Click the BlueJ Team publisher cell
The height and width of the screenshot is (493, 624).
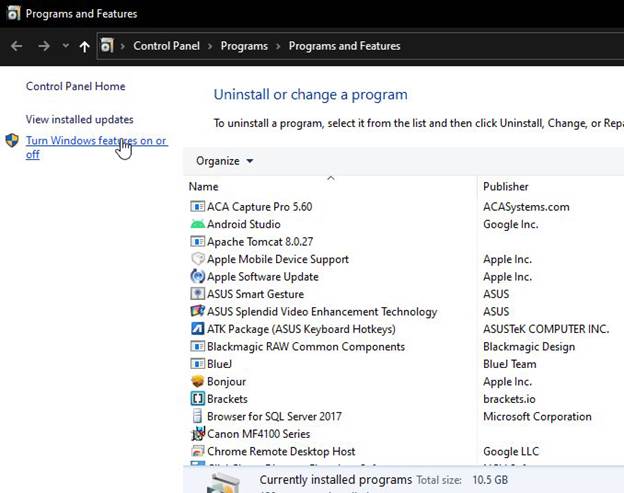tap(509, 364)
